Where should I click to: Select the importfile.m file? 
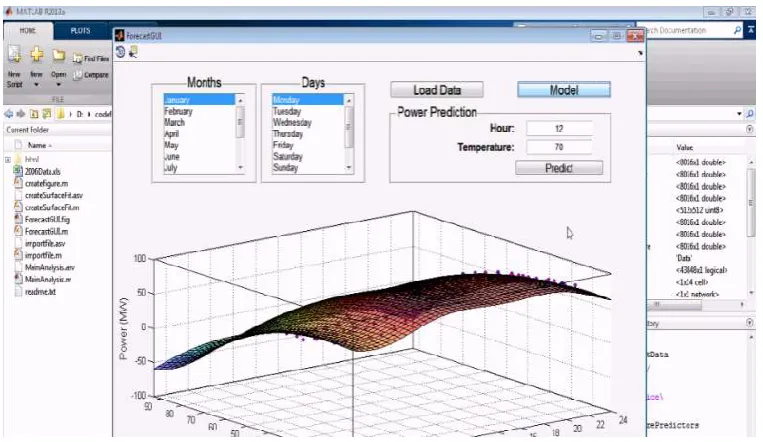(43, 255)
